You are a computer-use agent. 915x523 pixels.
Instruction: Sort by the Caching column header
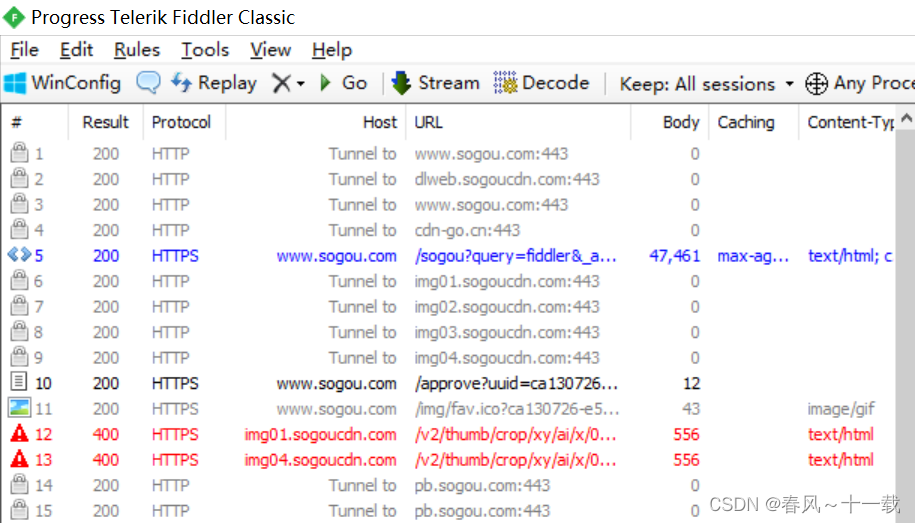pyautogui.click(x=753, y=122)
